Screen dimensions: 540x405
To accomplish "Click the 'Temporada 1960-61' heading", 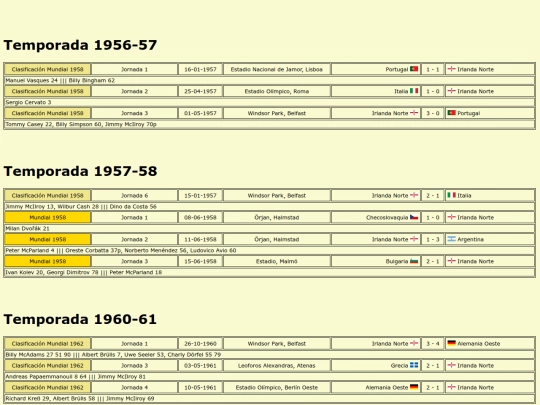I will 80,319.
